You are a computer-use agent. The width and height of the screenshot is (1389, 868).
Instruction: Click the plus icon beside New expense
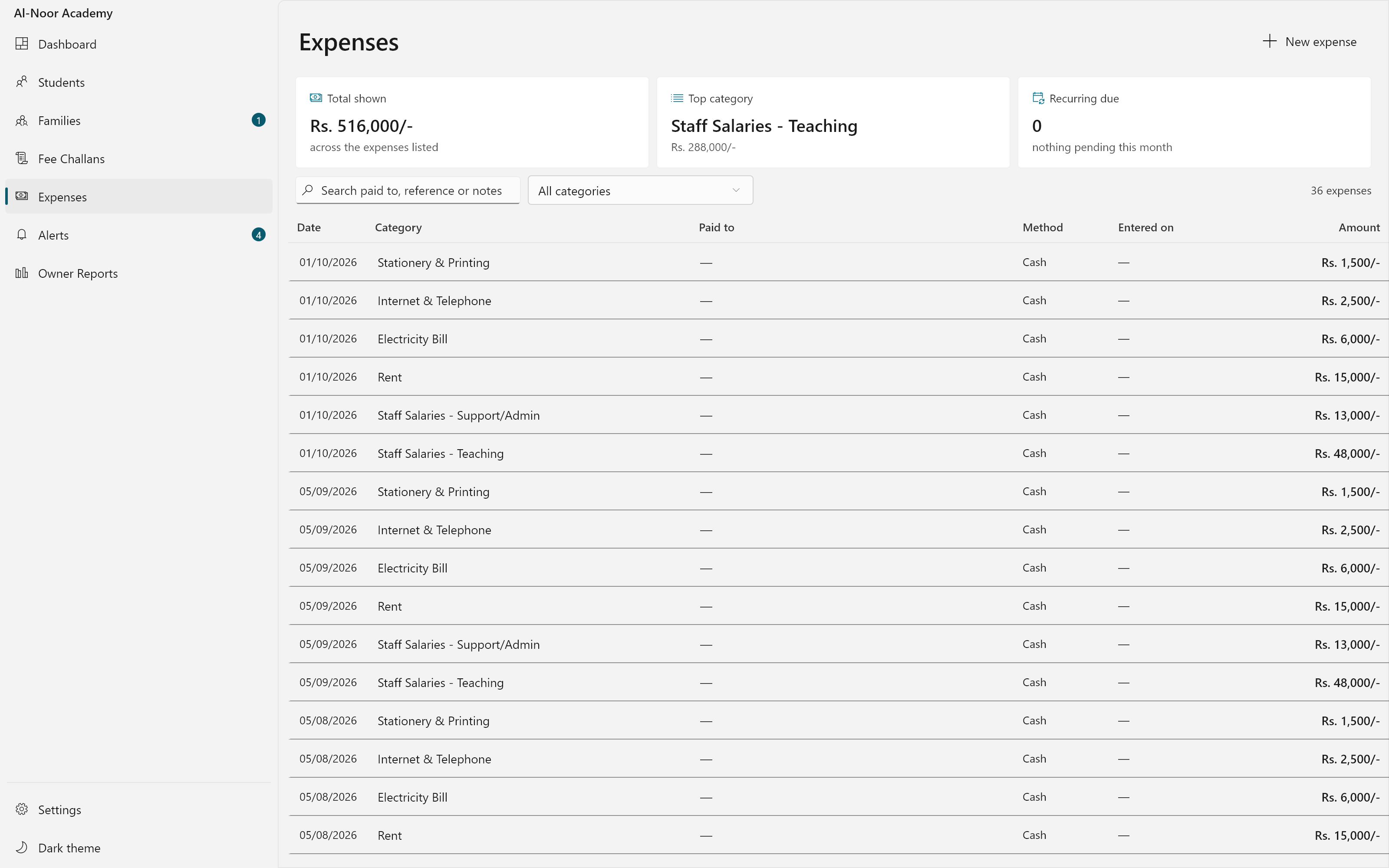(x=1270, y=41)
